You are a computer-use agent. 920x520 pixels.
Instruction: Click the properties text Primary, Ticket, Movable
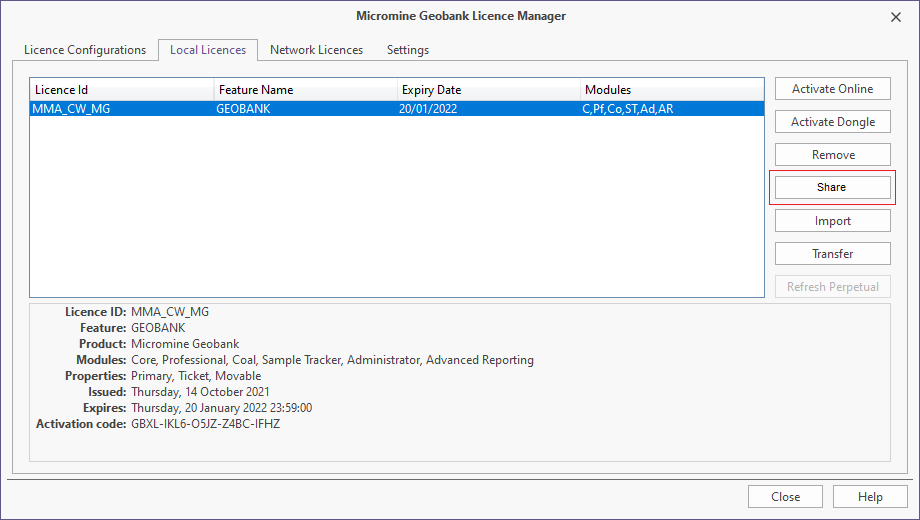point(196,376)
